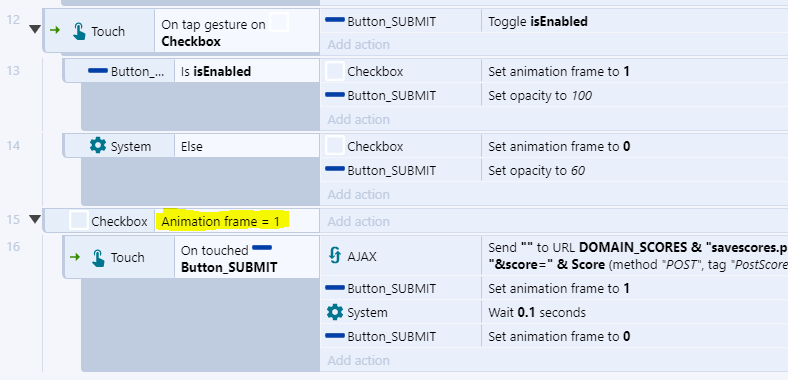Screen dimensions: 788x380
Task: Click the Checkbox icon in tap gesture condition
Action: 279,23
